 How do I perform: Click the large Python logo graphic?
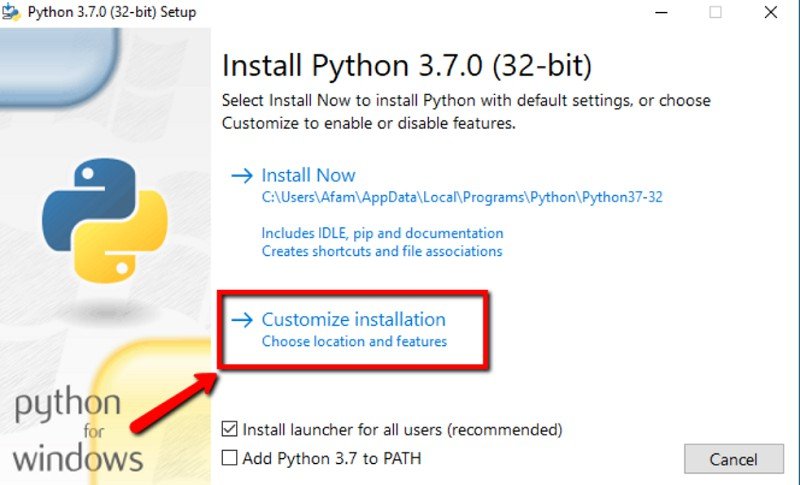pyautogui.click(x=105, y=220)
